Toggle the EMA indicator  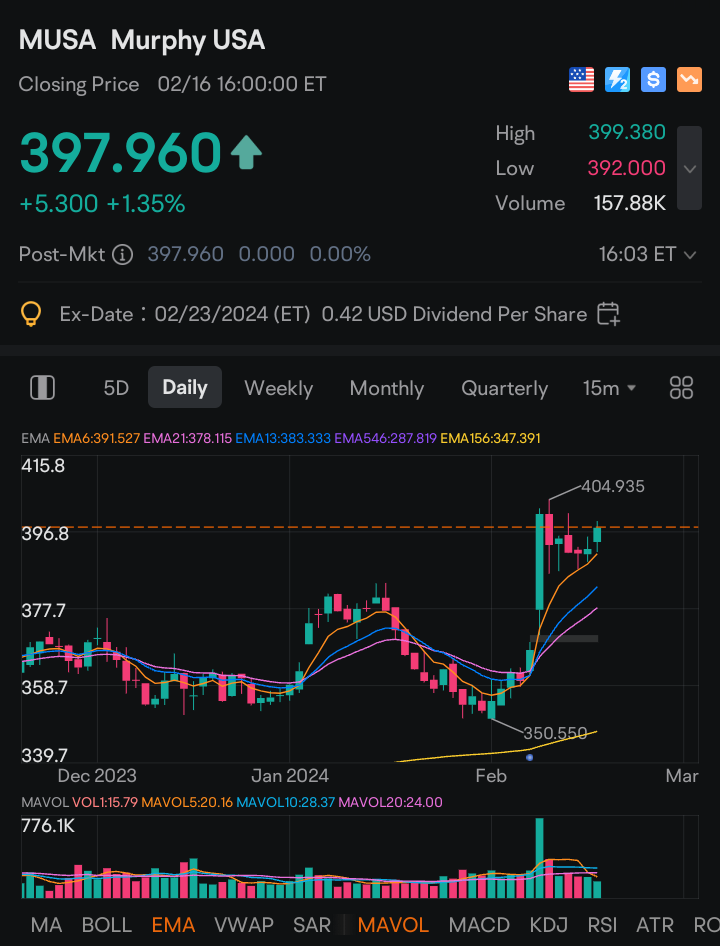(x=173, y=925)
